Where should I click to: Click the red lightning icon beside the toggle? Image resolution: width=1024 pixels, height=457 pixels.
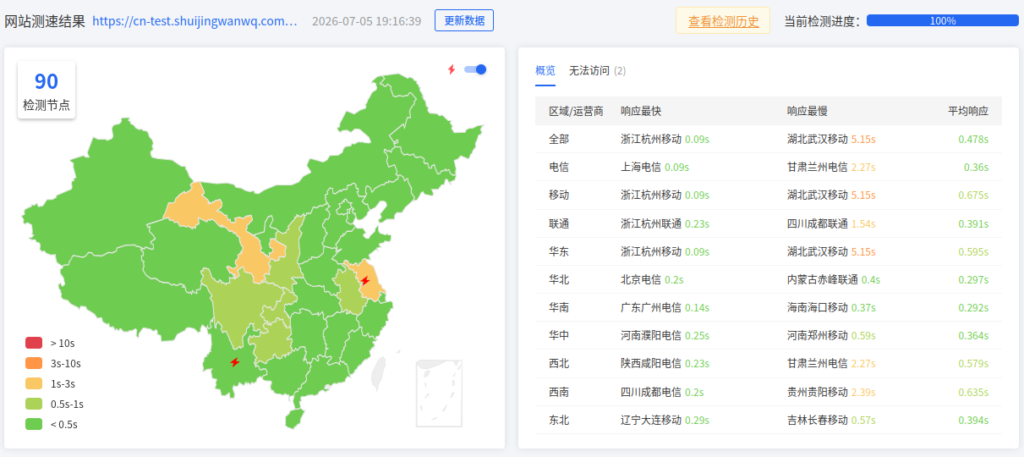[451, 69]
